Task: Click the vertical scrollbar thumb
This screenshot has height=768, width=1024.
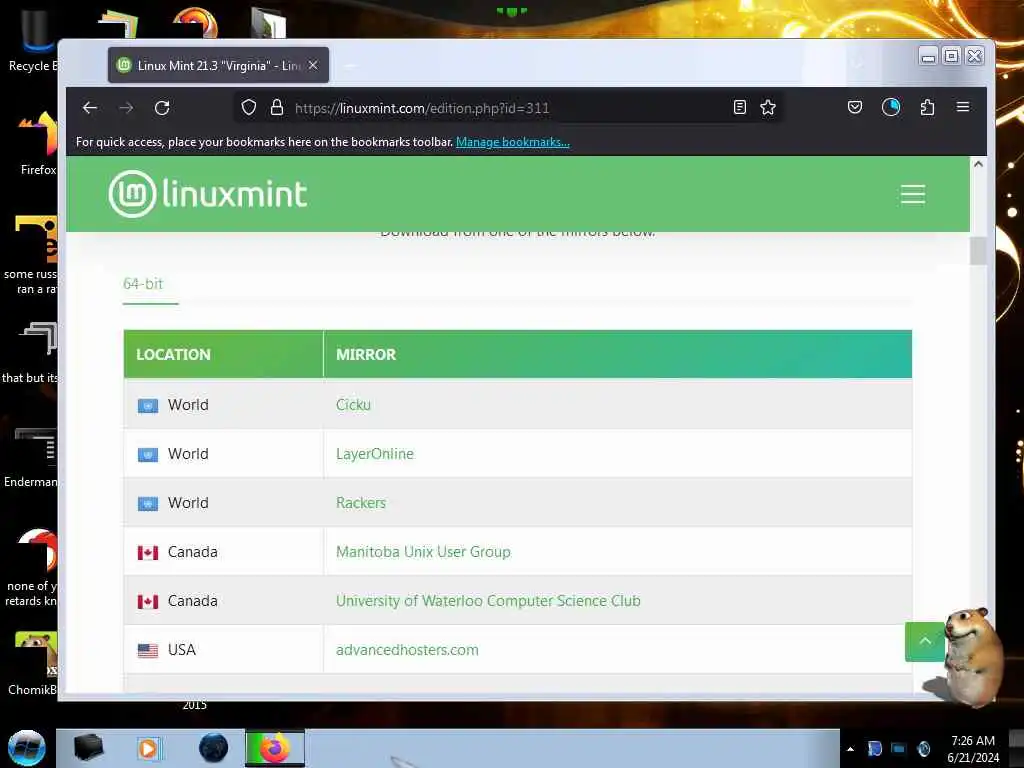Action: click(x=978, y=251)
